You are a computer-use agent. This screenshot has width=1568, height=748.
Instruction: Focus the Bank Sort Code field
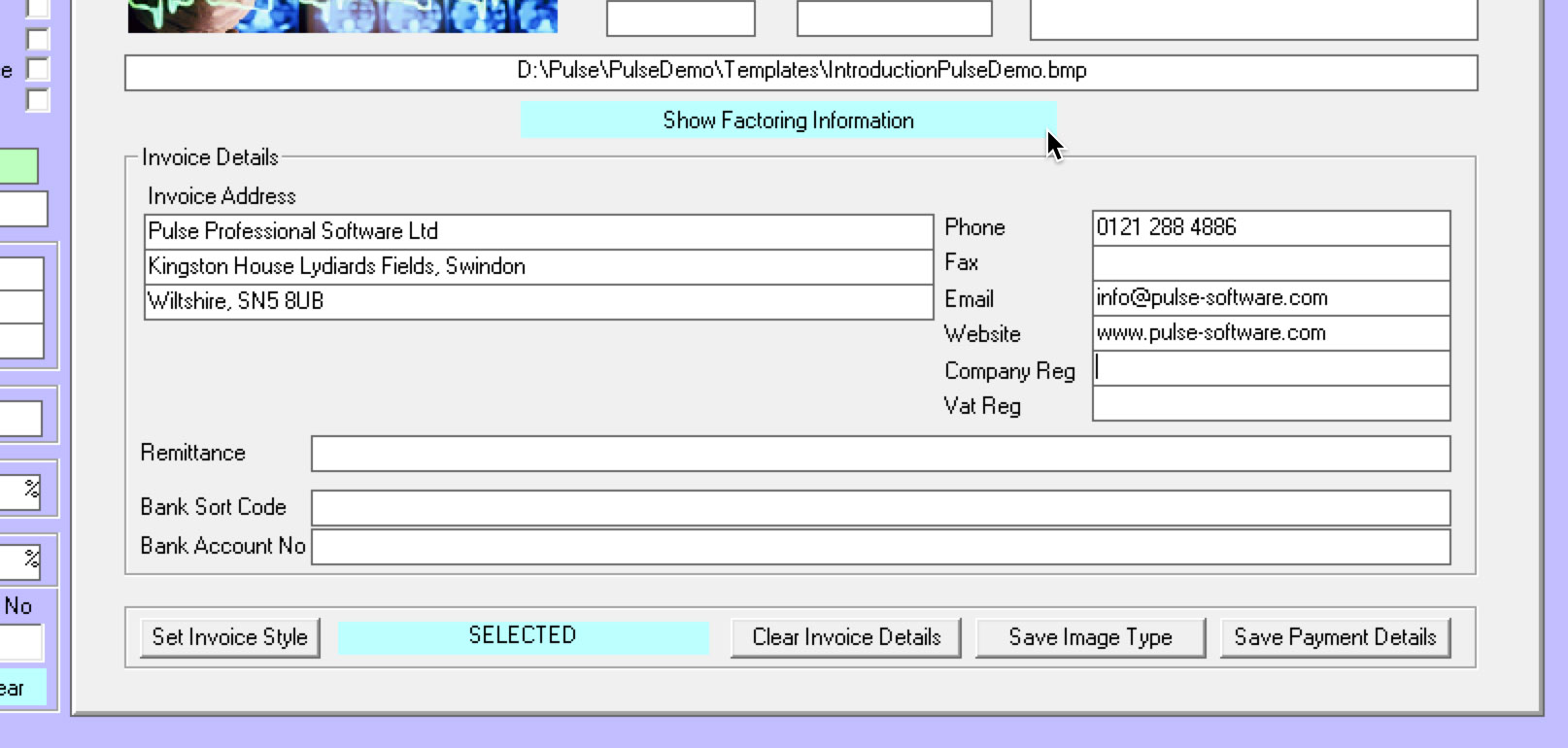pyautogui.click(x=880, y=508)
